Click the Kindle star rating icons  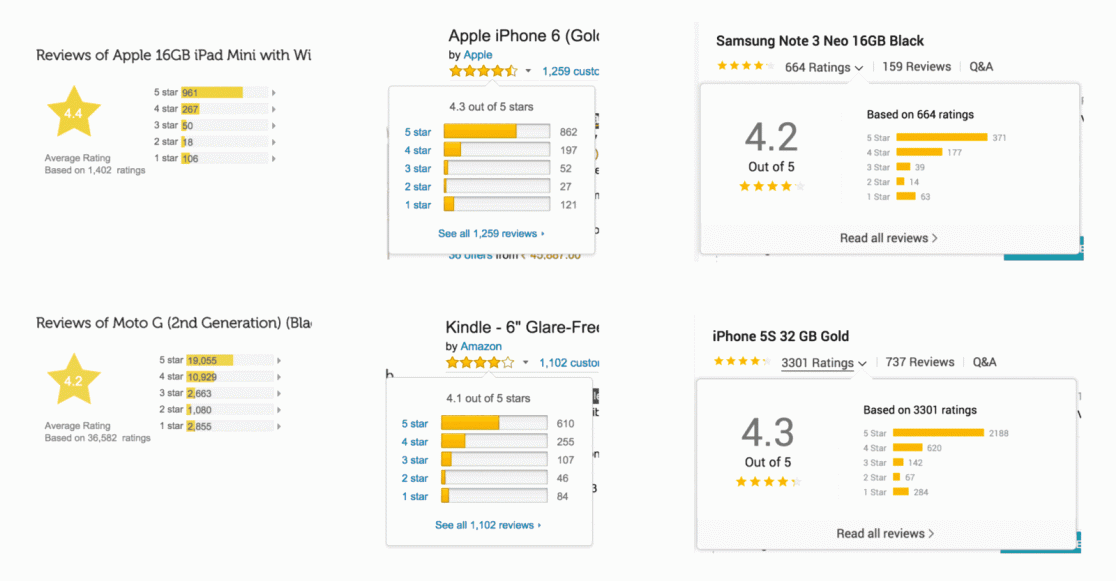[x=480, y=362]
